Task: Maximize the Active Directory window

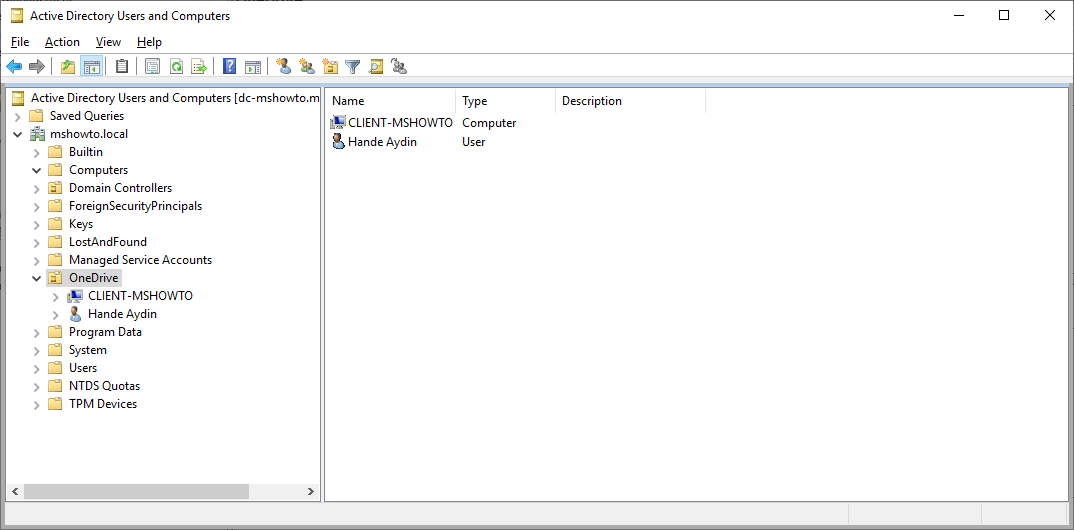Action: tap(1004, 16)
